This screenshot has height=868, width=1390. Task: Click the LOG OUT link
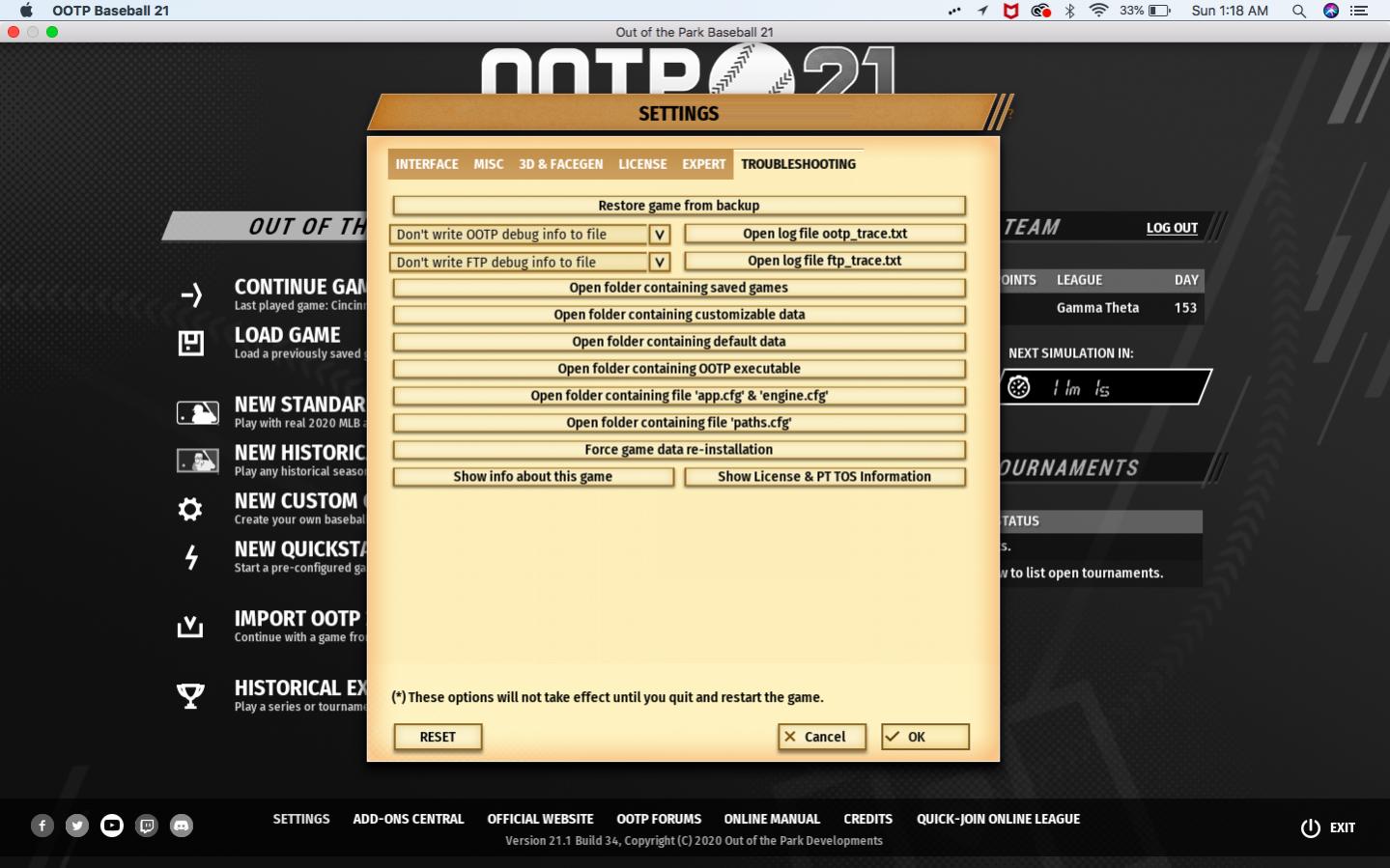[1171, 227]
